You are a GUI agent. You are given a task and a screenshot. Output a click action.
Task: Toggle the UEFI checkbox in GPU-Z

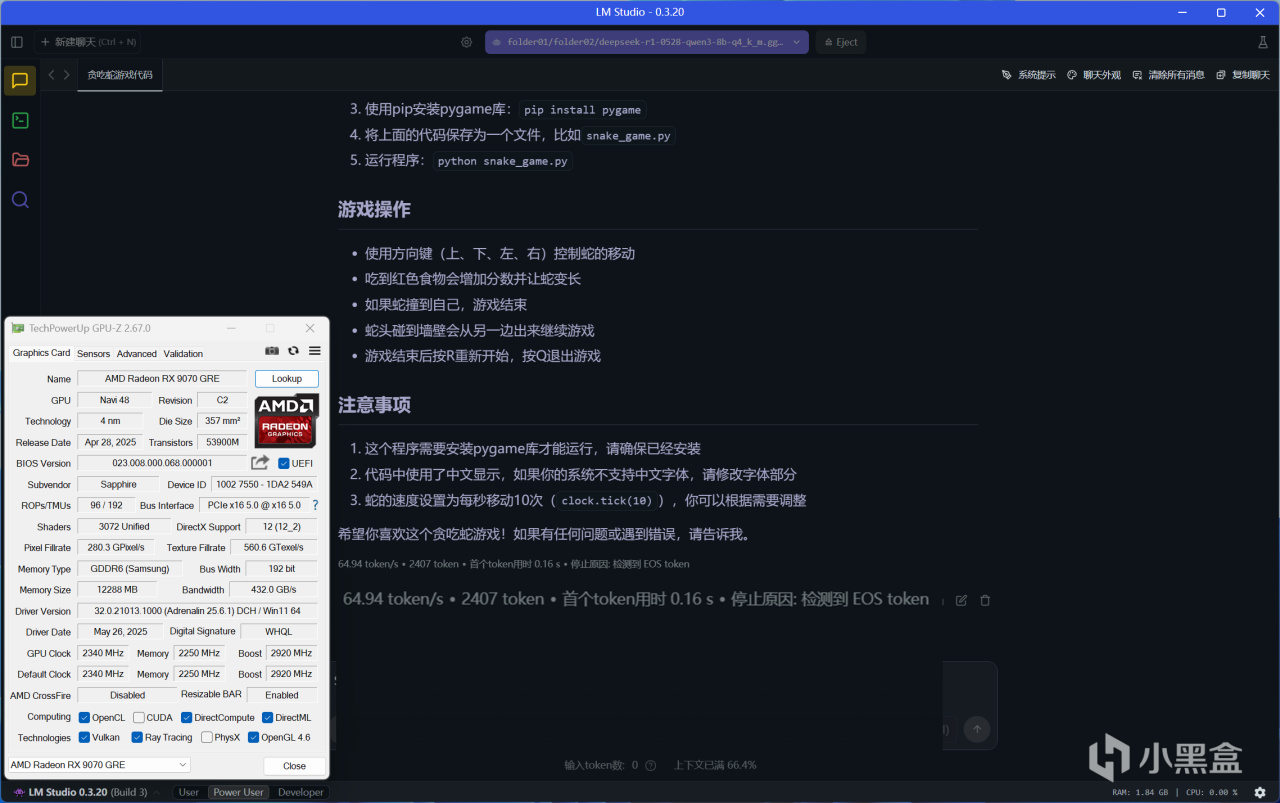[x=284, y=463]
